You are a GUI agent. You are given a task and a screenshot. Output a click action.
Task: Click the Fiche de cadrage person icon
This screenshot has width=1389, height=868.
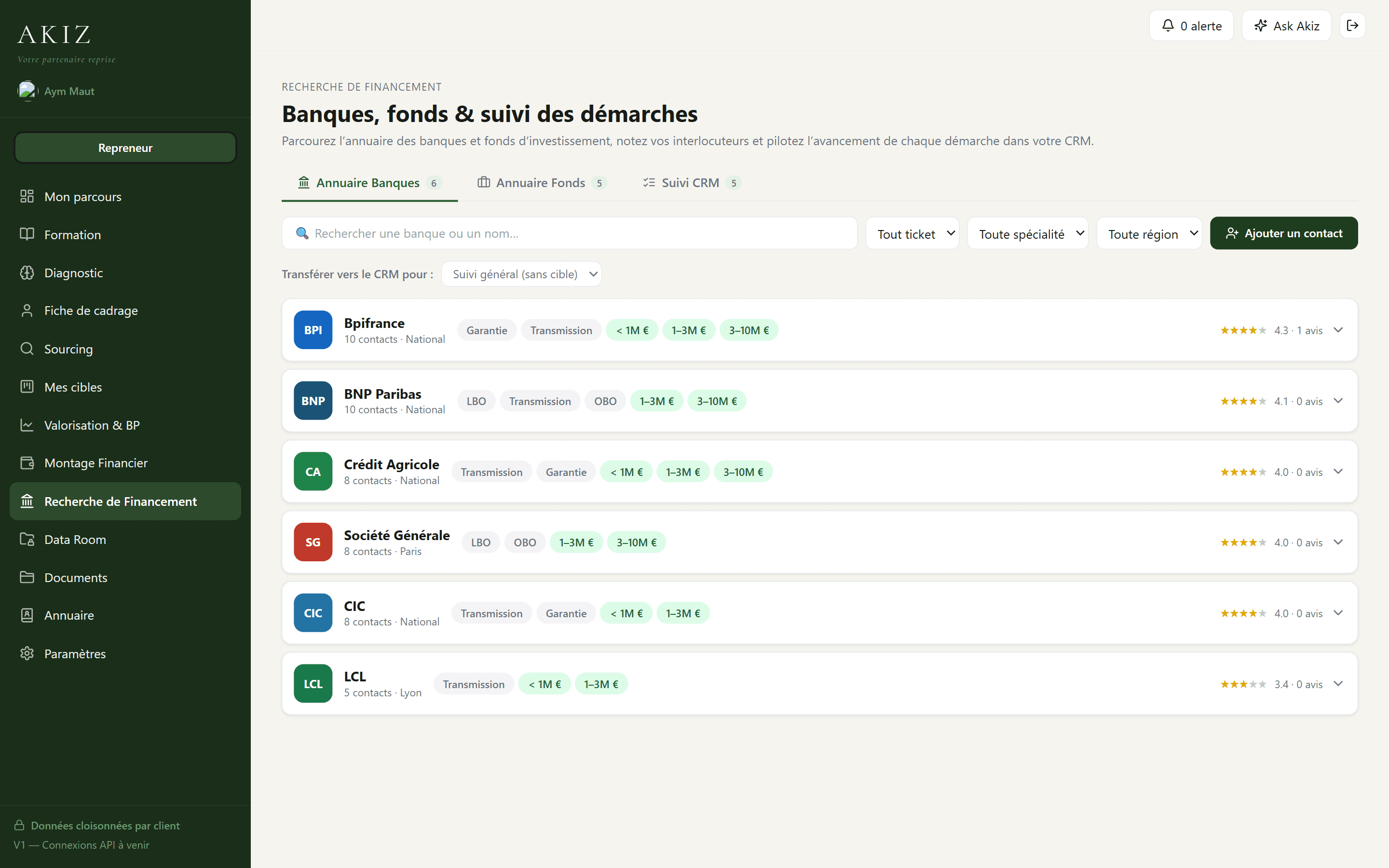(x=27, y=311)
